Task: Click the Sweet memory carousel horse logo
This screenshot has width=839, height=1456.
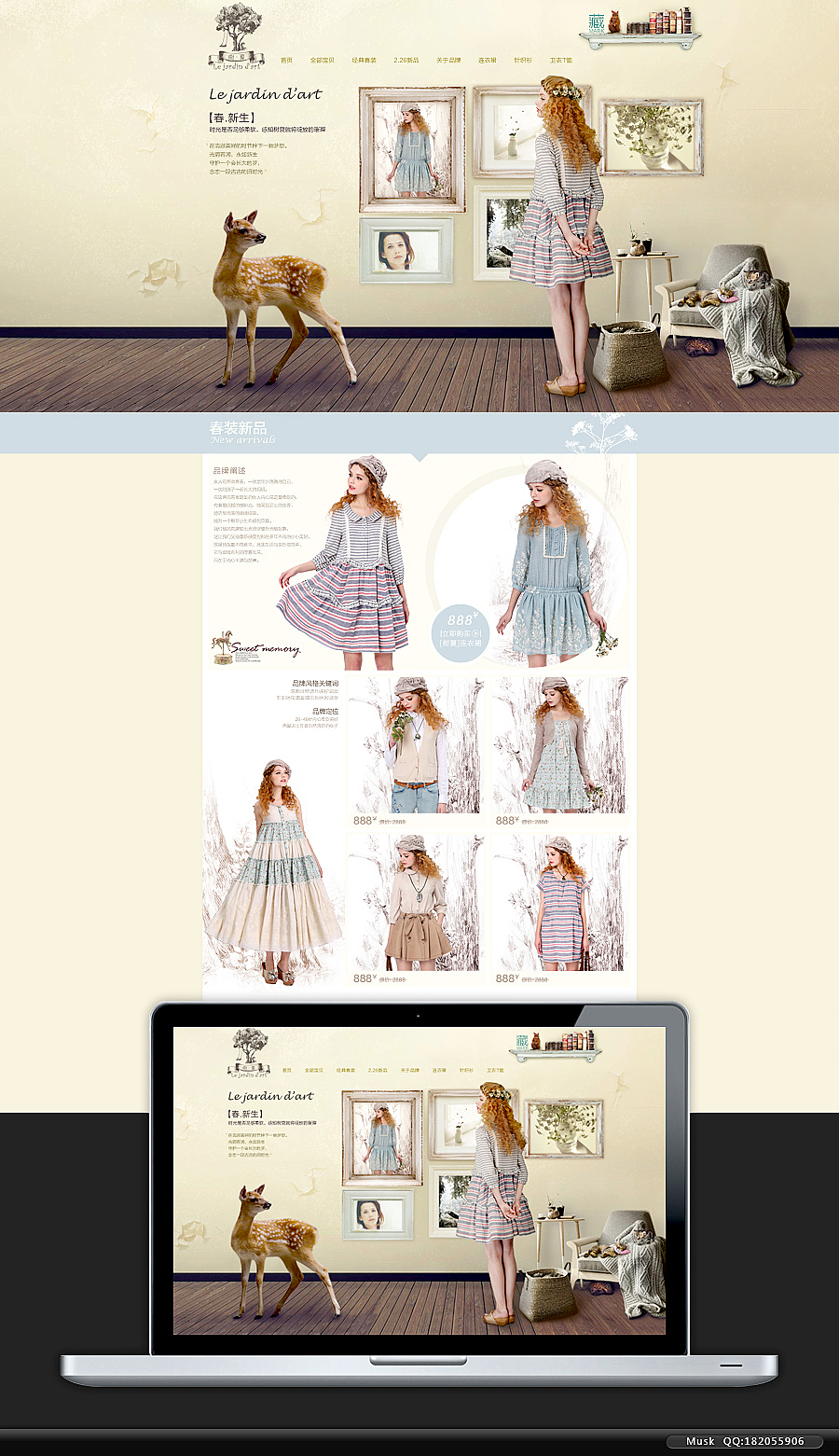Action: pyautogui.click(x=254, y=646)
